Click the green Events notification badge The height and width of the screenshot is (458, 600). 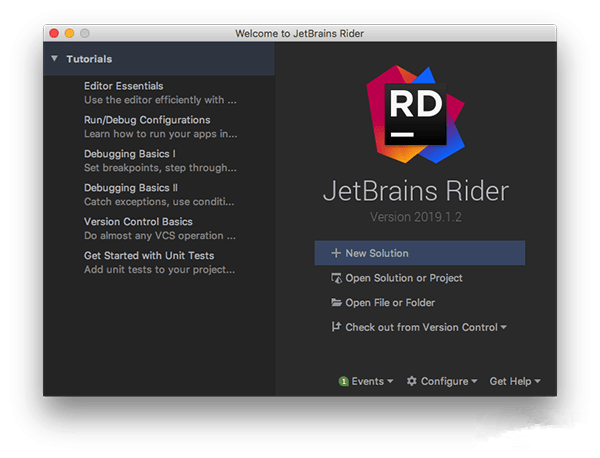click(343, 381)
